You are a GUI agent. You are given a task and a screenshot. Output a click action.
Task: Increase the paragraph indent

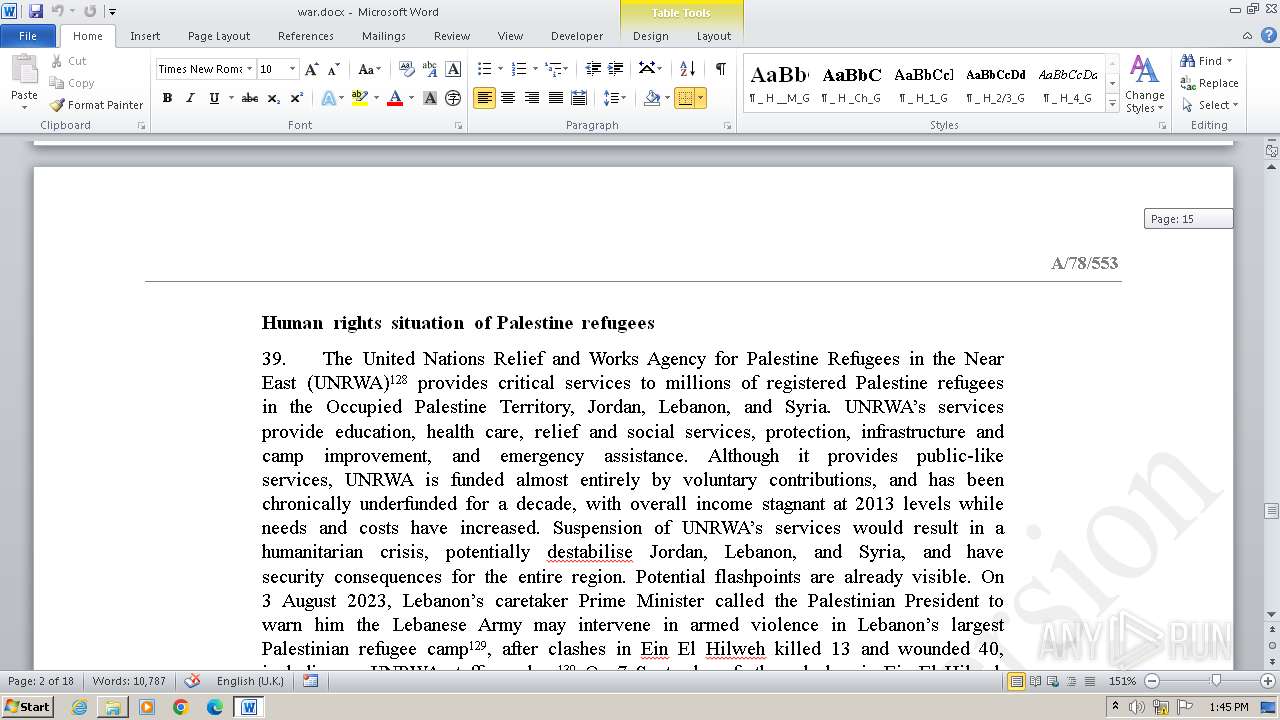click(x=616, y=69)
